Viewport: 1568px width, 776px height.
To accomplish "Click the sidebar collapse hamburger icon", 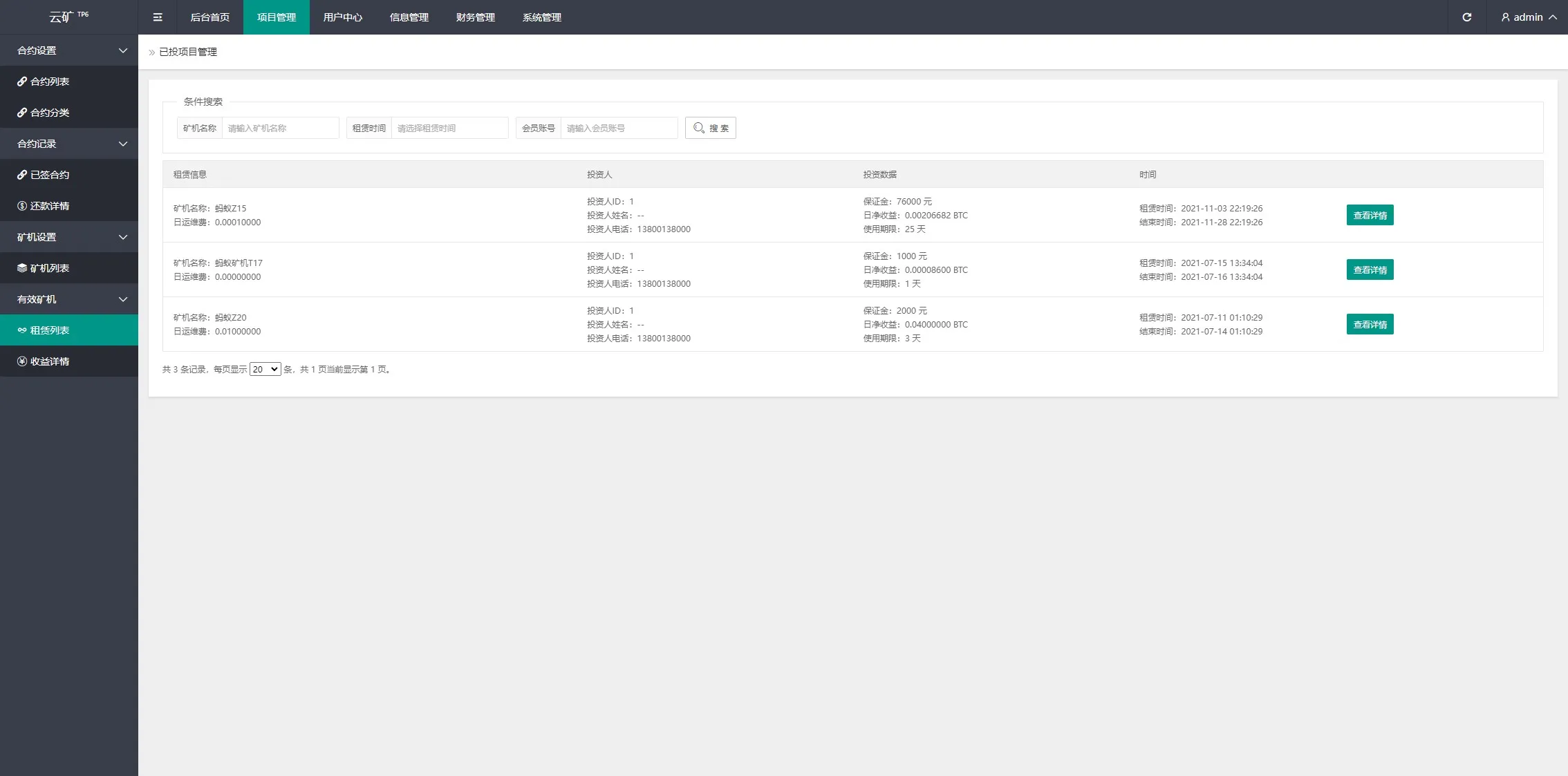I will tap(158, 17).
